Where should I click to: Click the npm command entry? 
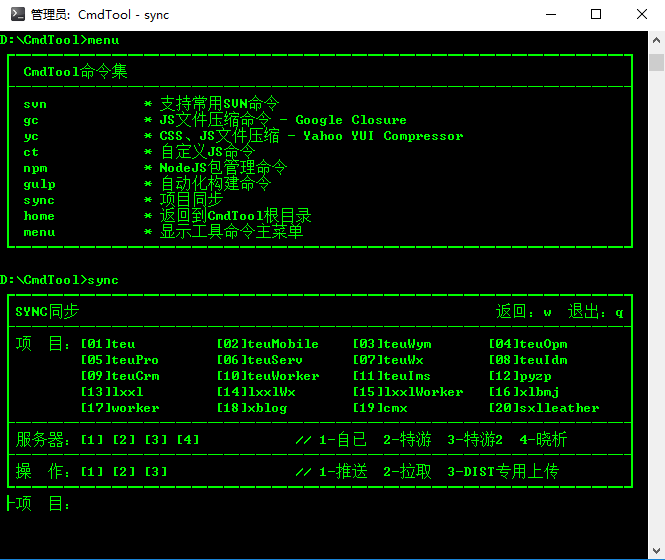coord(35,168)
